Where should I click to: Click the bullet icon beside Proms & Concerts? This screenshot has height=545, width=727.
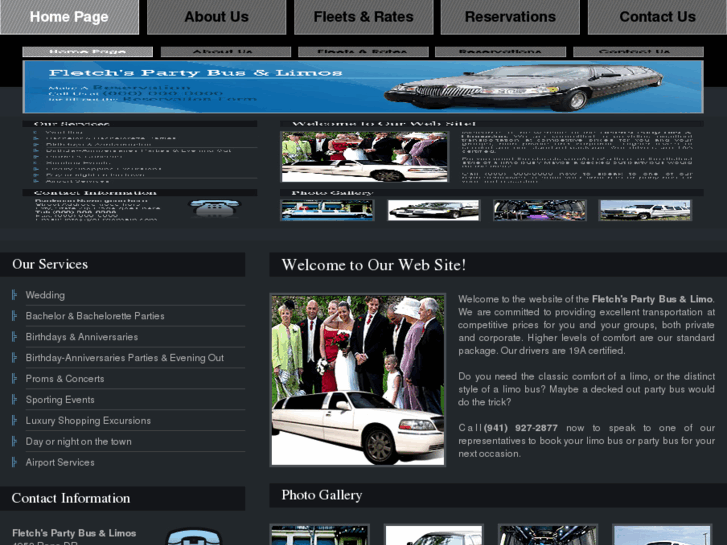tap(14, 378)
